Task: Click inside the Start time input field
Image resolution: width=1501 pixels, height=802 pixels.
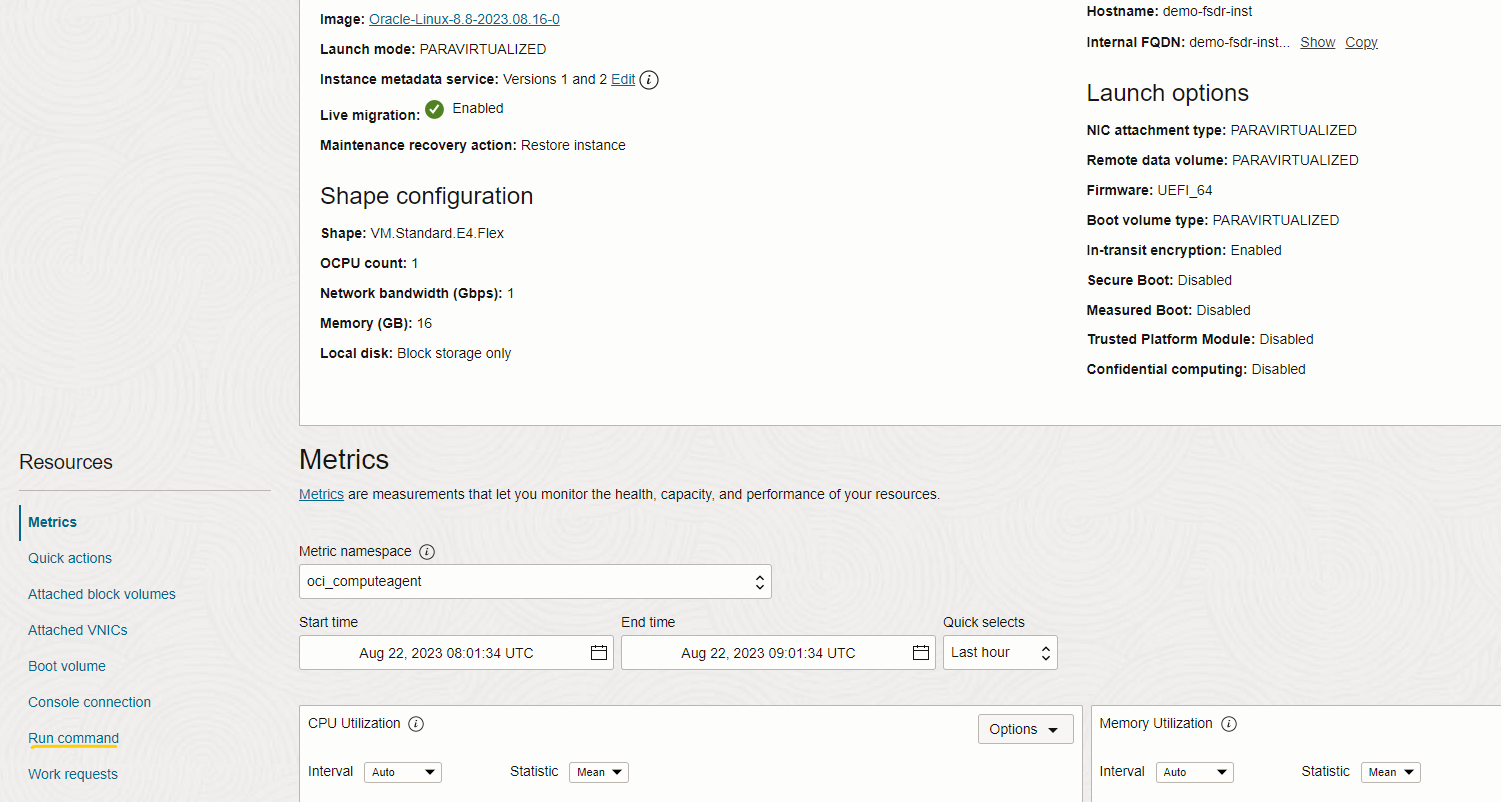Action: click(450, 652)
